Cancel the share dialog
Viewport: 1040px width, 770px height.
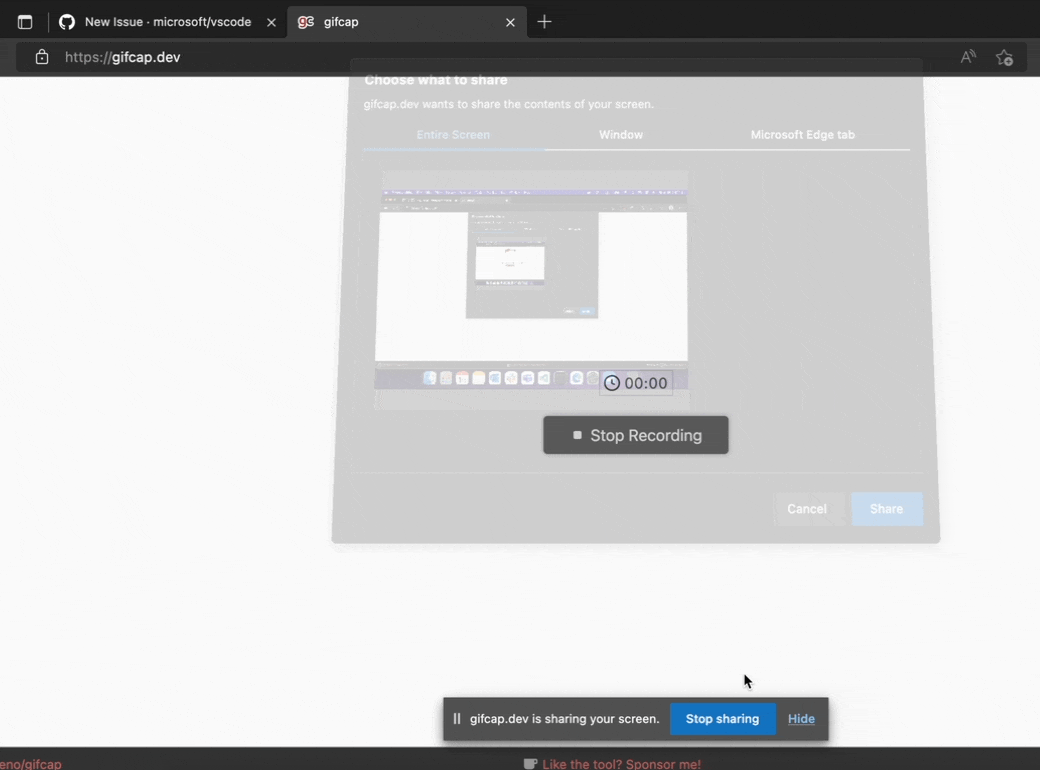807,509
